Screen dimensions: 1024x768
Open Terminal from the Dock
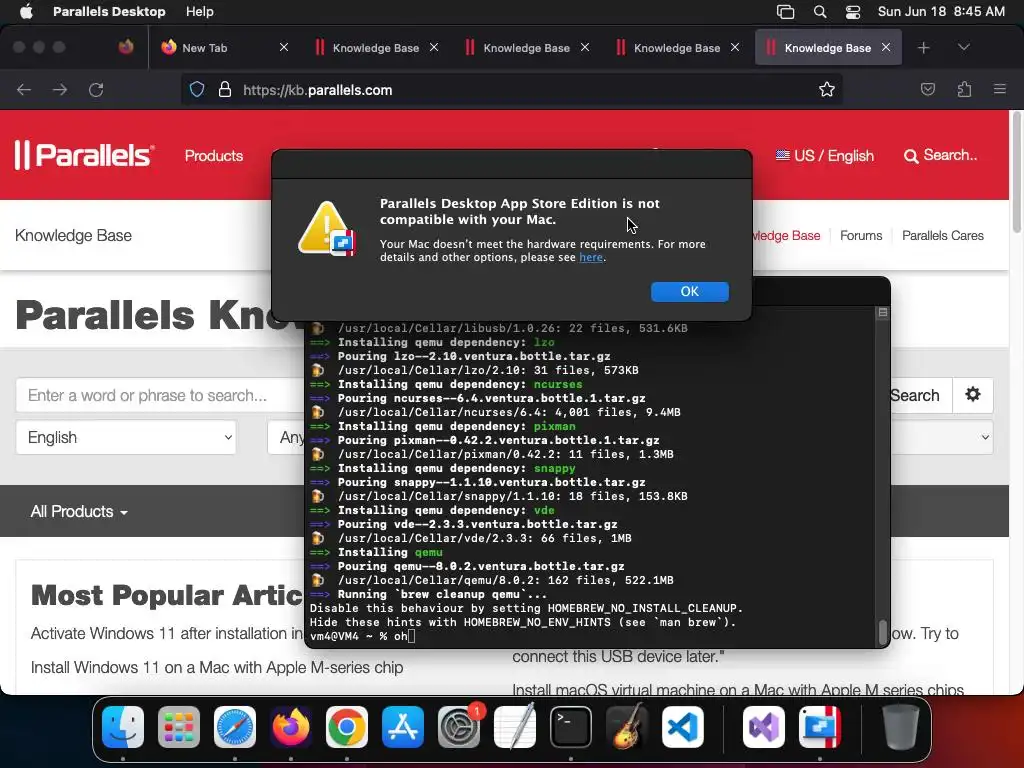coord(571,727)
